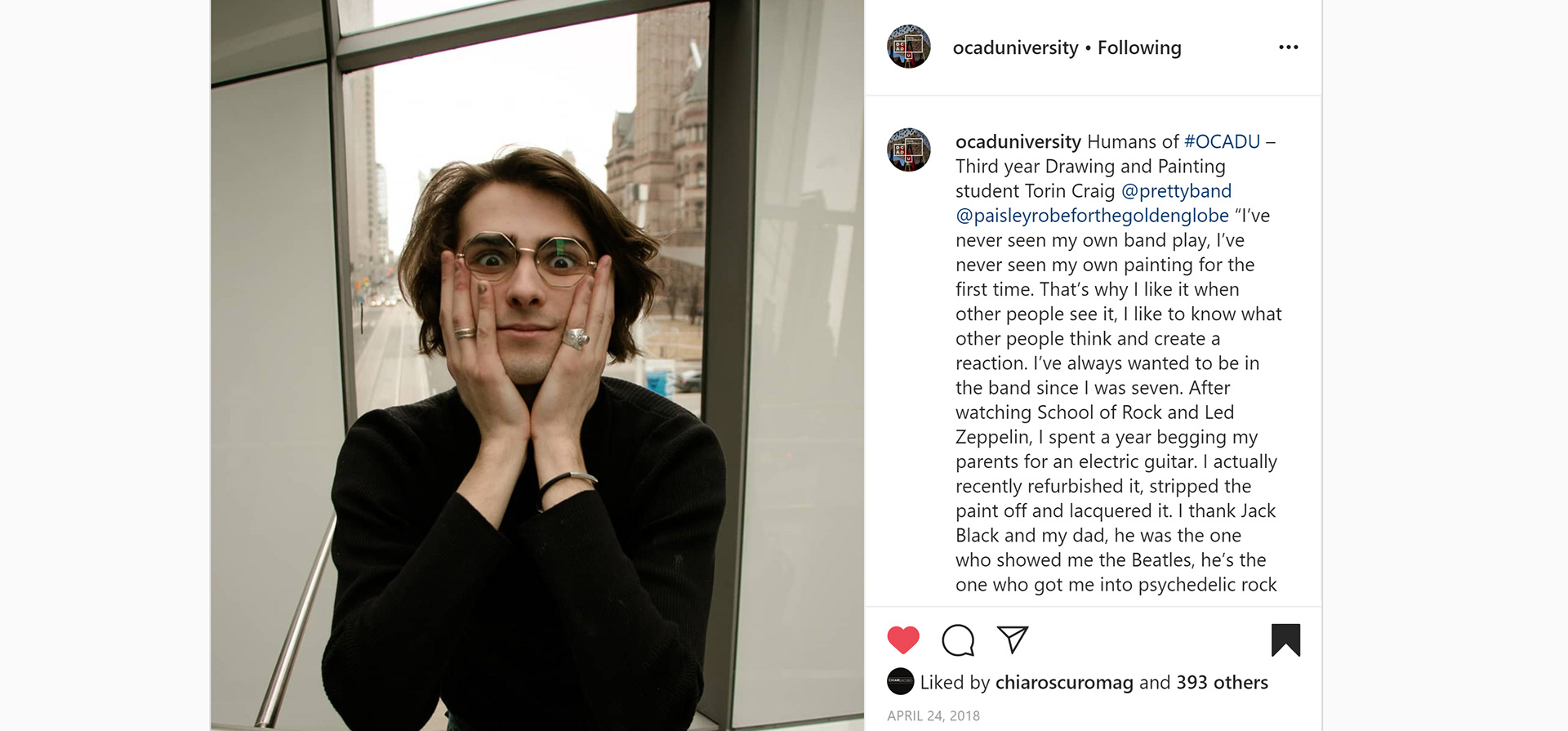Click the ocaduniversity username in the caption
Image resolution: width=1568 pixels, height=731 pixels.
(1018, 141)
